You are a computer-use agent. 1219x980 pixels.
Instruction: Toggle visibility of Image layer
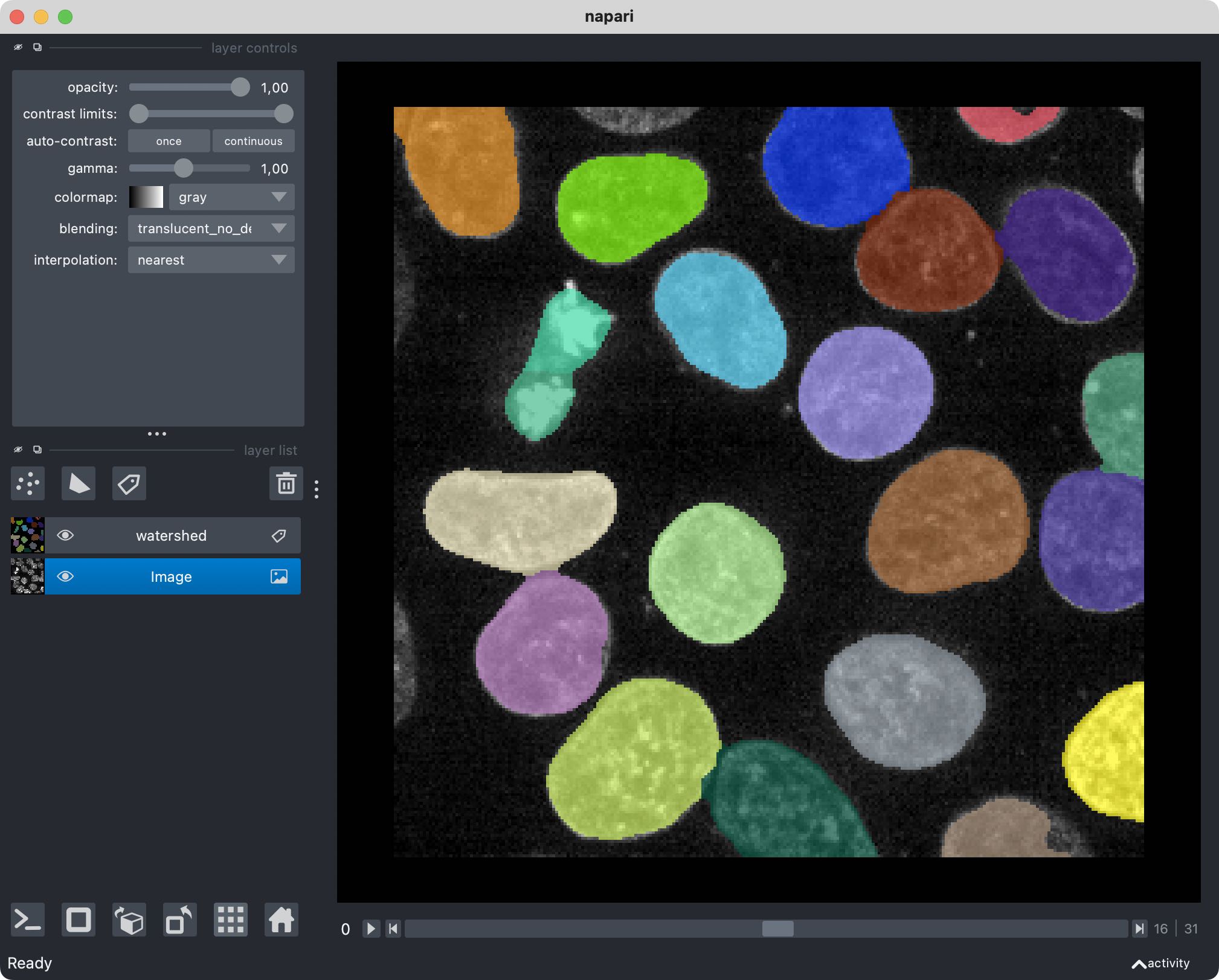point(65,576)
